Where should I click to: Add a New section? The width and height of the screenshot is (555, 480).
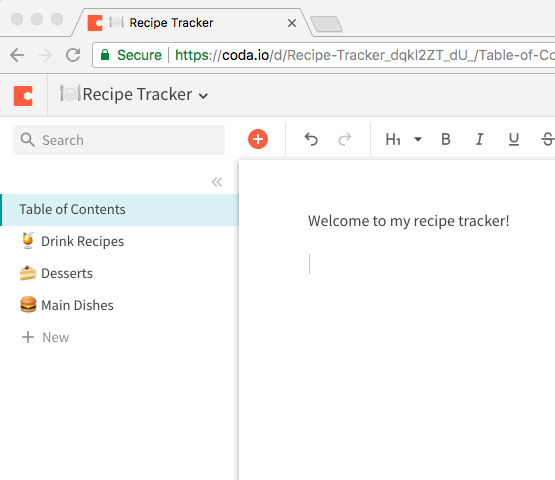point(45,337)
